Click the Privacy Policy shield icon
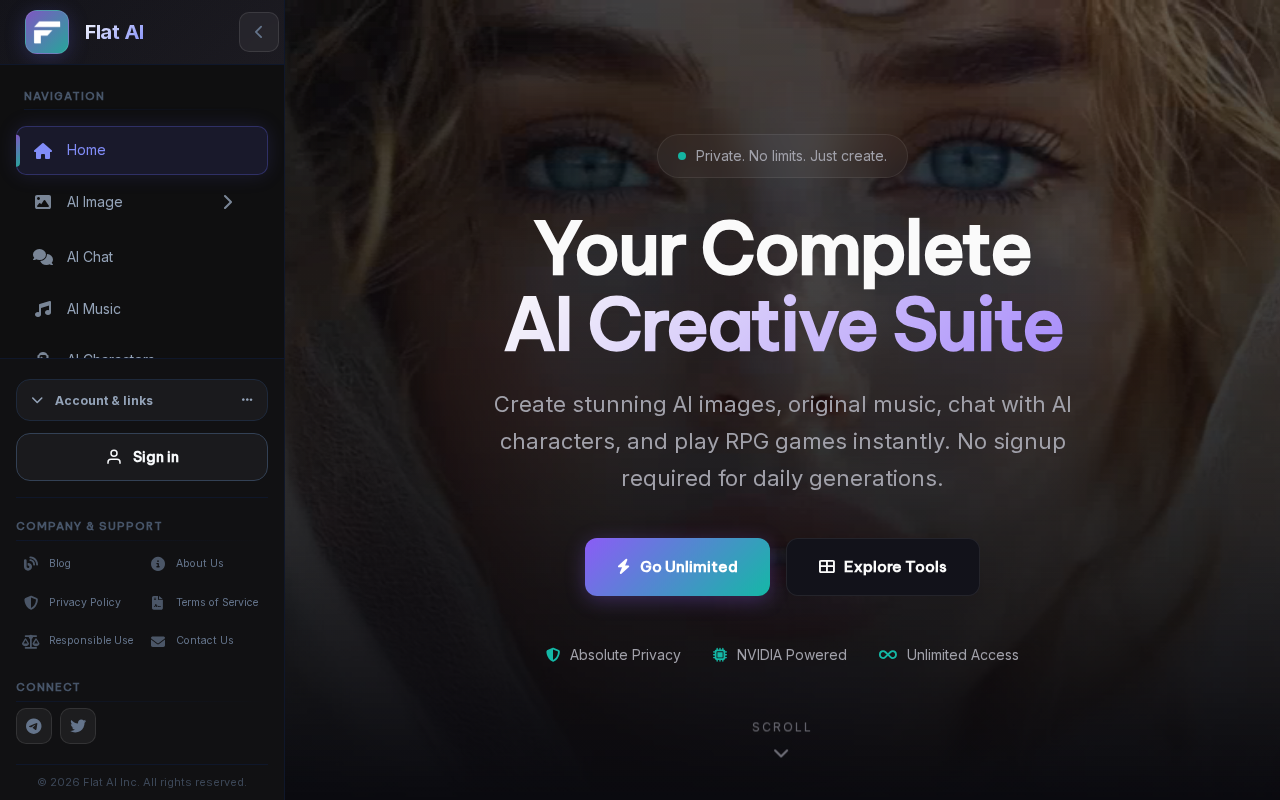 pos(31,603)
